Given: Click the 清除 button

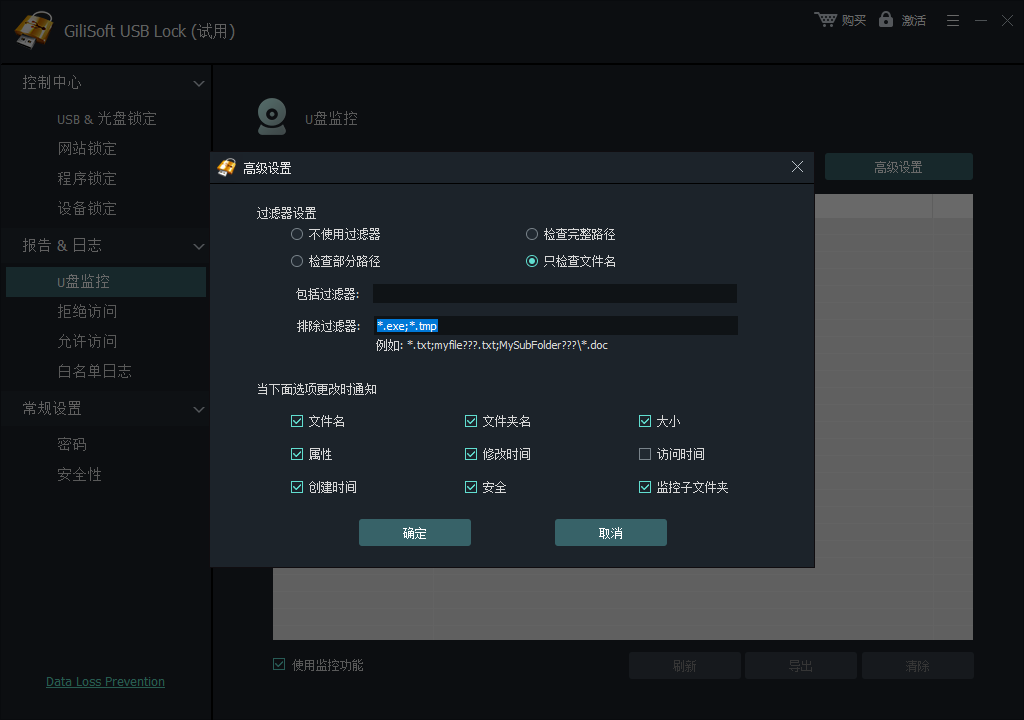Looking at the screenshot, I should coord(918,665).
